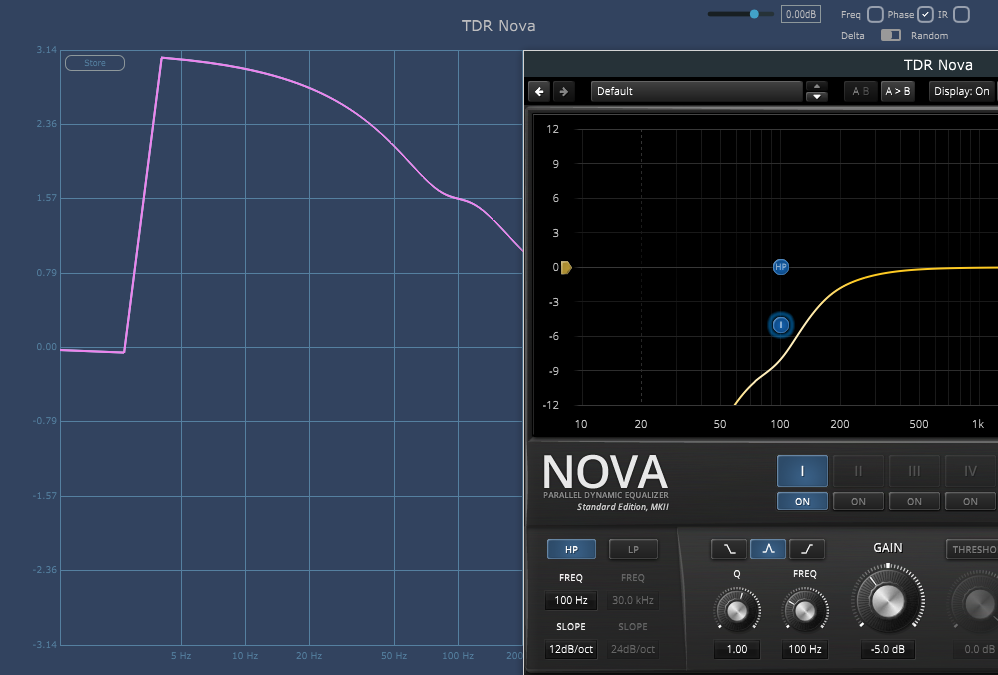
Task: Click the band I node in the EQ display
Action: (x=780, y=325)
